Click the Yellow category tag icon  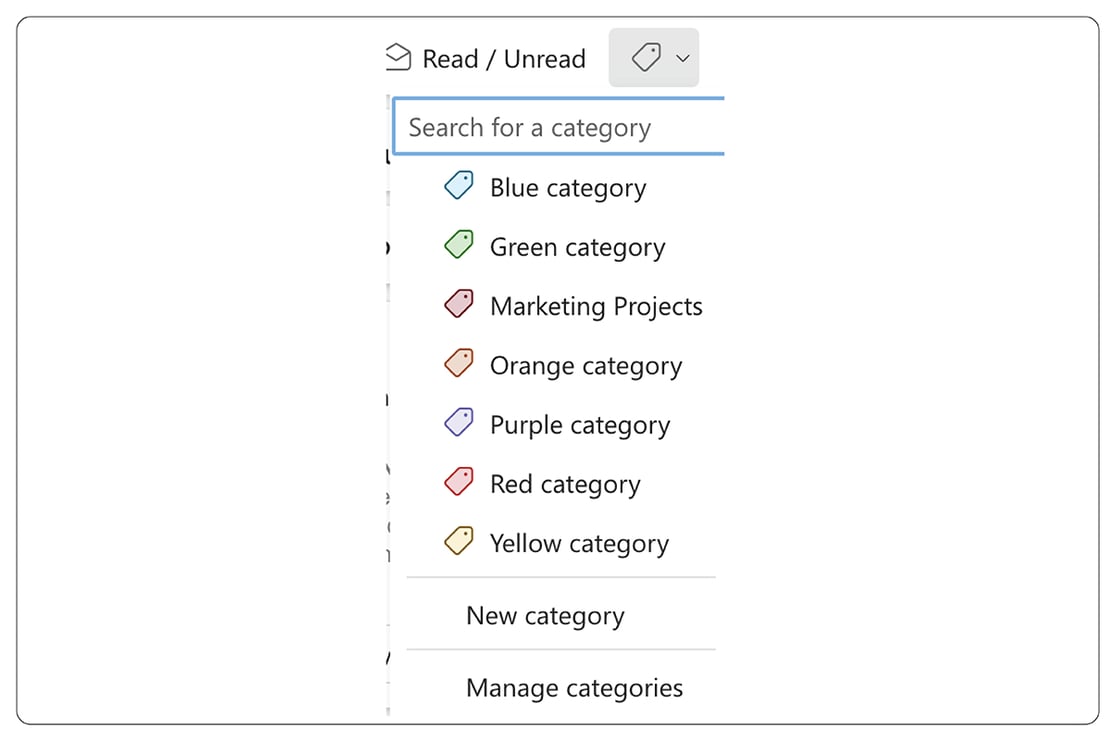(457, 540)
